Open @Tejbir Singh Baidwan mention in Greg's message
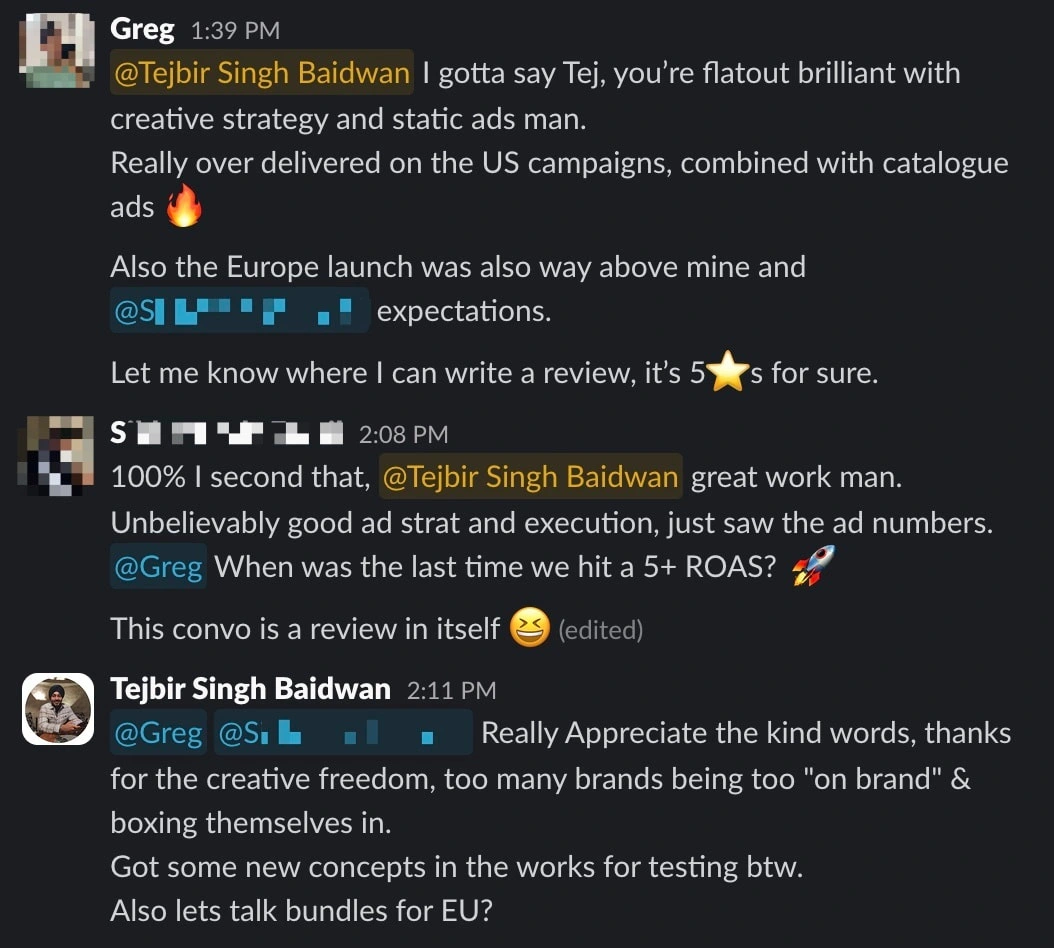The height and width of the screenshot is (948, 1054). pyautogui.click(x=261, y=73)
